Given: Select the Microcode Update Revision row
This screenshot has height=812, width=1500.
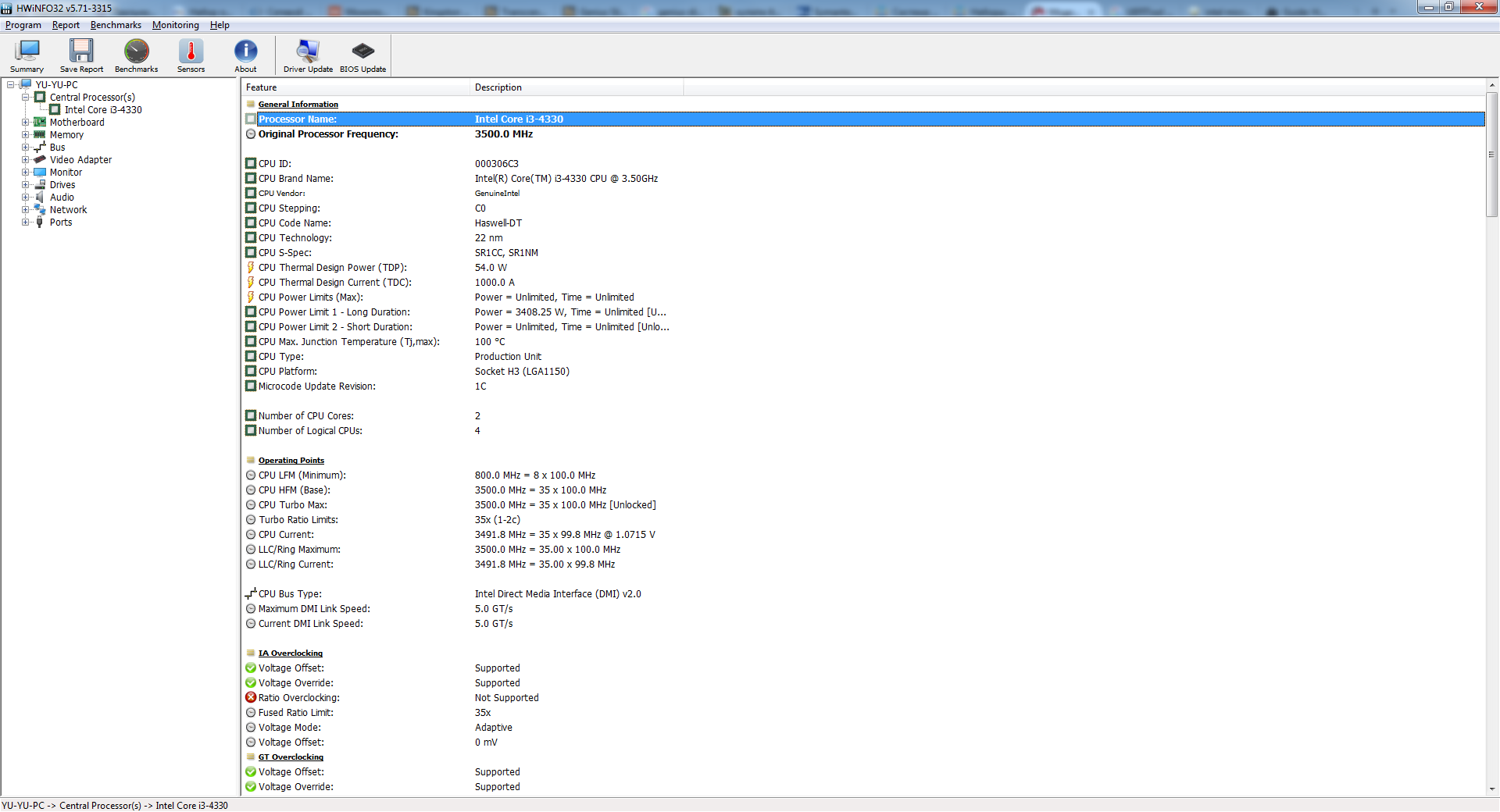Looking at the screenshot, I should (863, 386).
